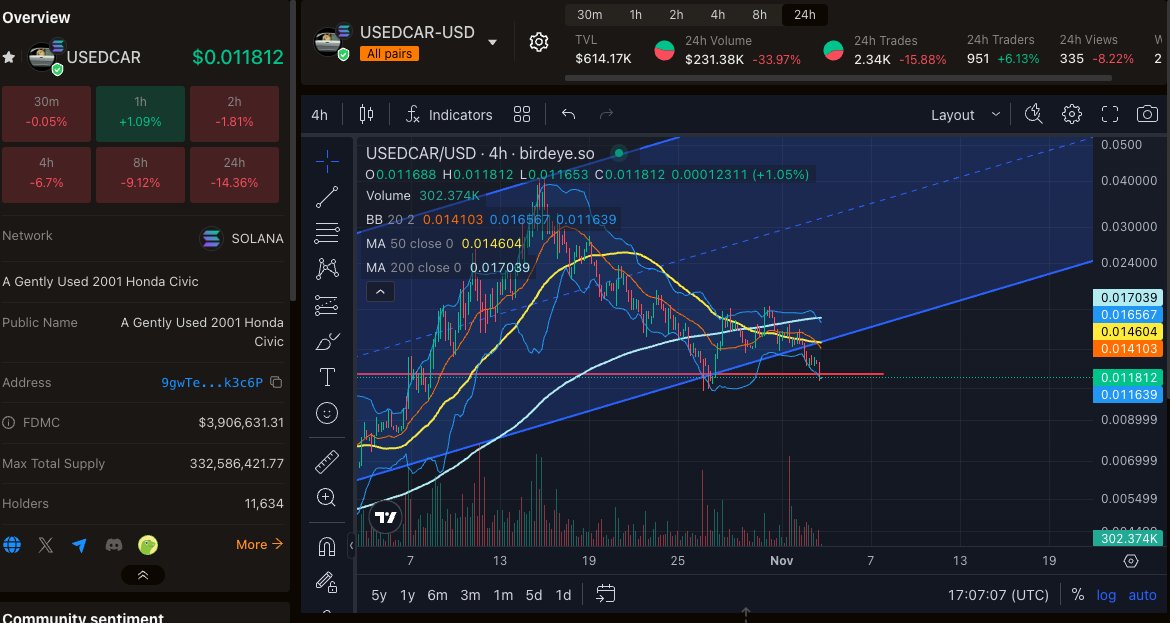
Task: Open the project website globe icon
Action: 12,545
